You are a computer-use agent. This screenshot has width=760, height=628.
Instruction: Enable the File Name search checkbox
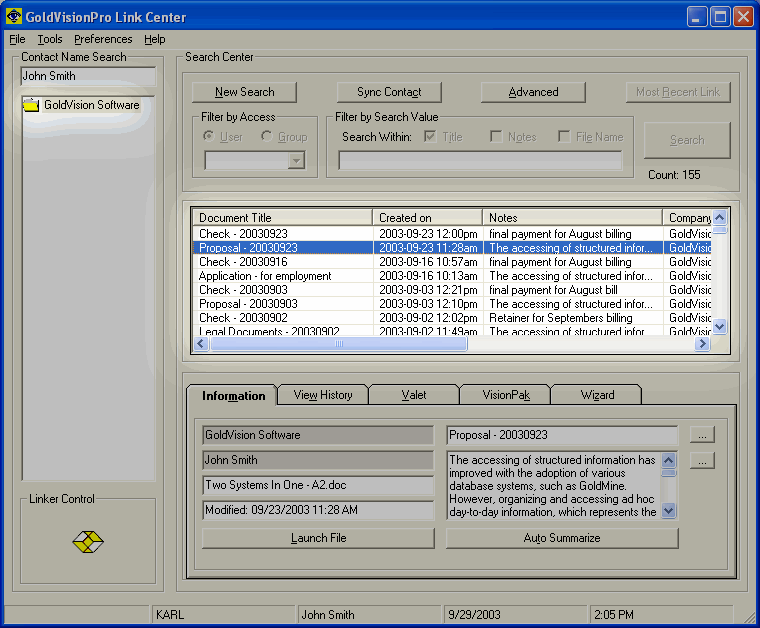[564, 137]
